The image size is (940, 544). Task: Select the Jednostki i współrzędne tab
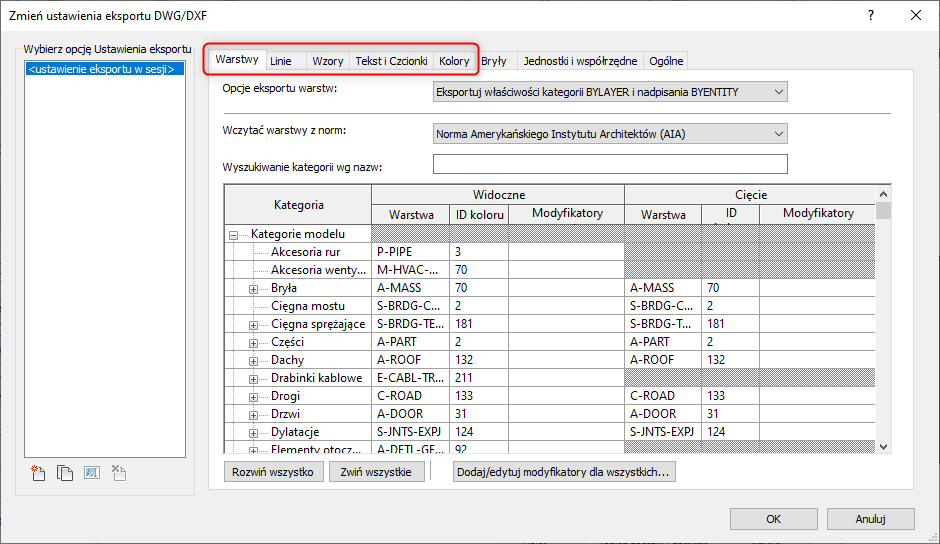[x=580, y=61]
